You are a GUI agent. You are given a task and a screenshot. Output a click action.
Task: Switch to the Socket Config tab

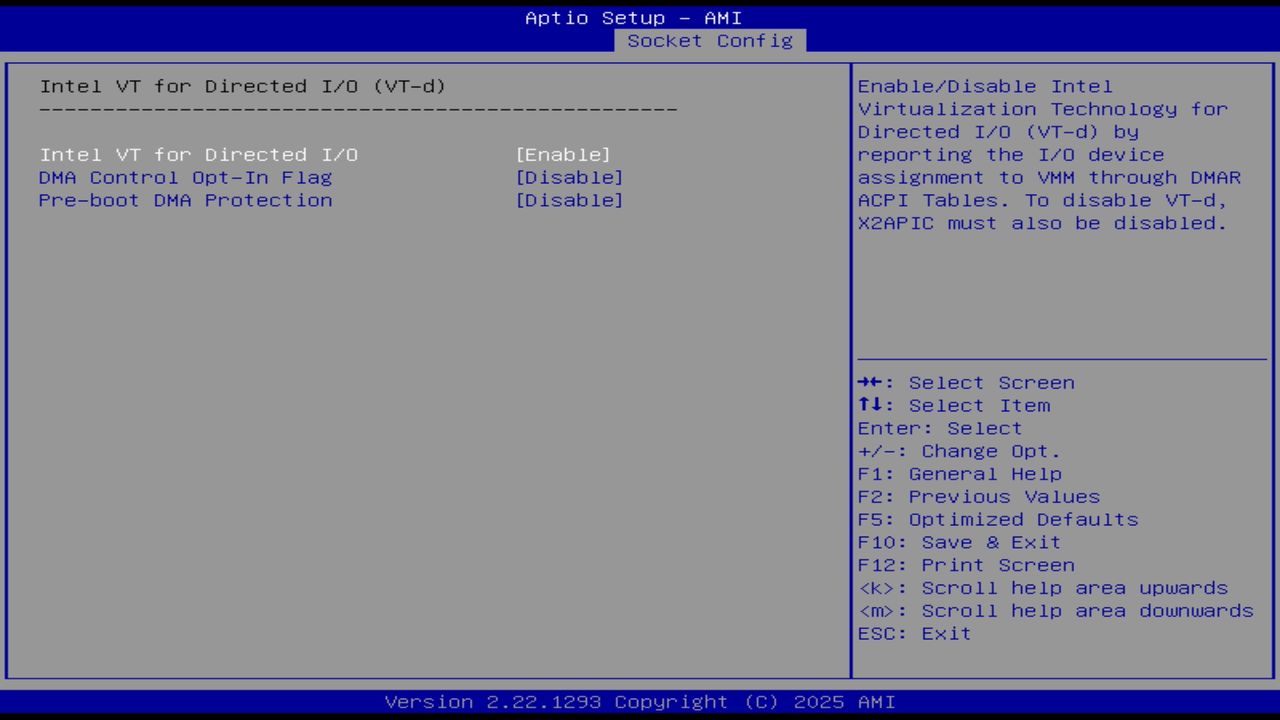[711, 41]
